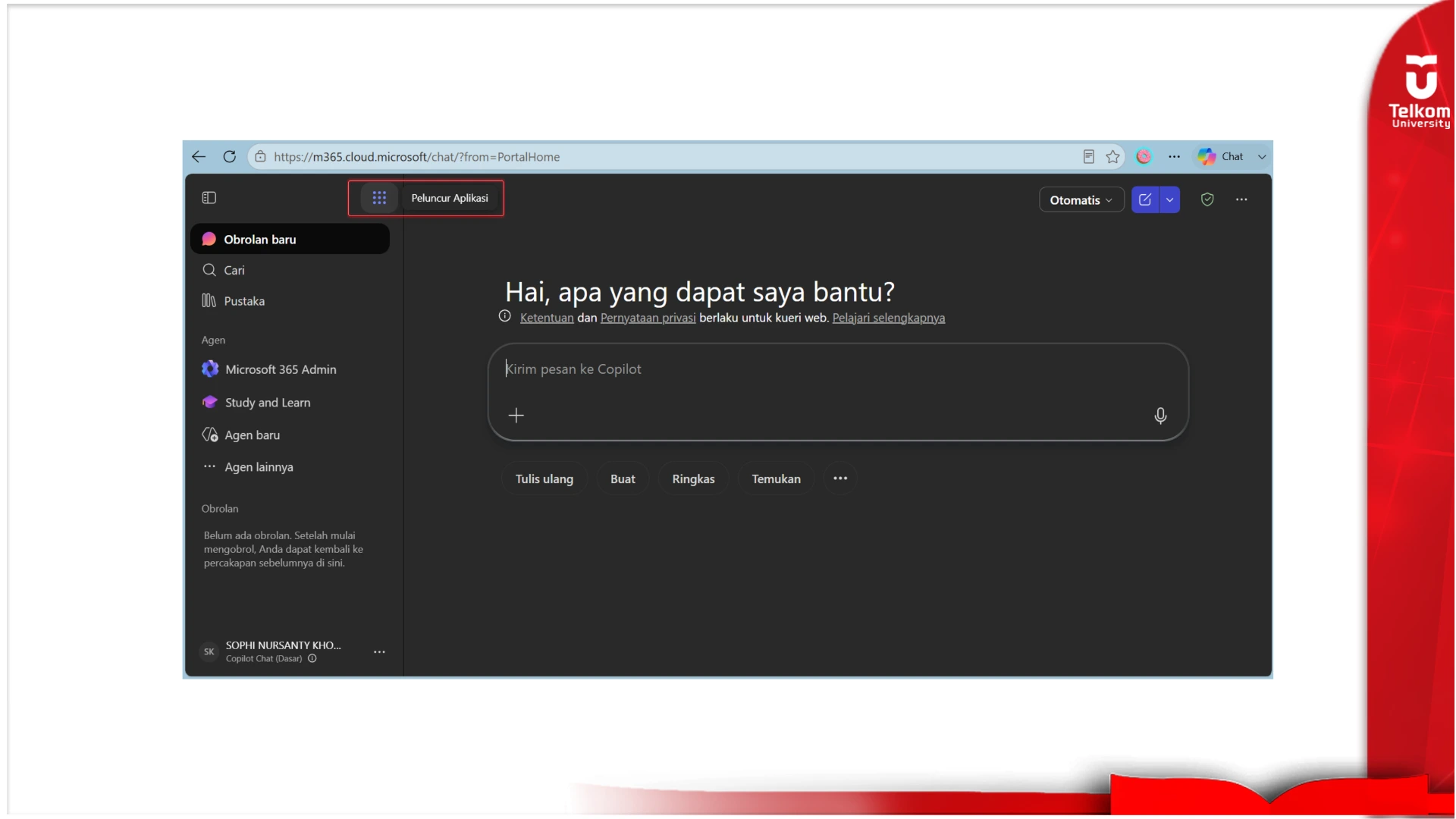
Task: Show Agen lainnya more agents
Action: pyautogui.click(x=290, y=467)
